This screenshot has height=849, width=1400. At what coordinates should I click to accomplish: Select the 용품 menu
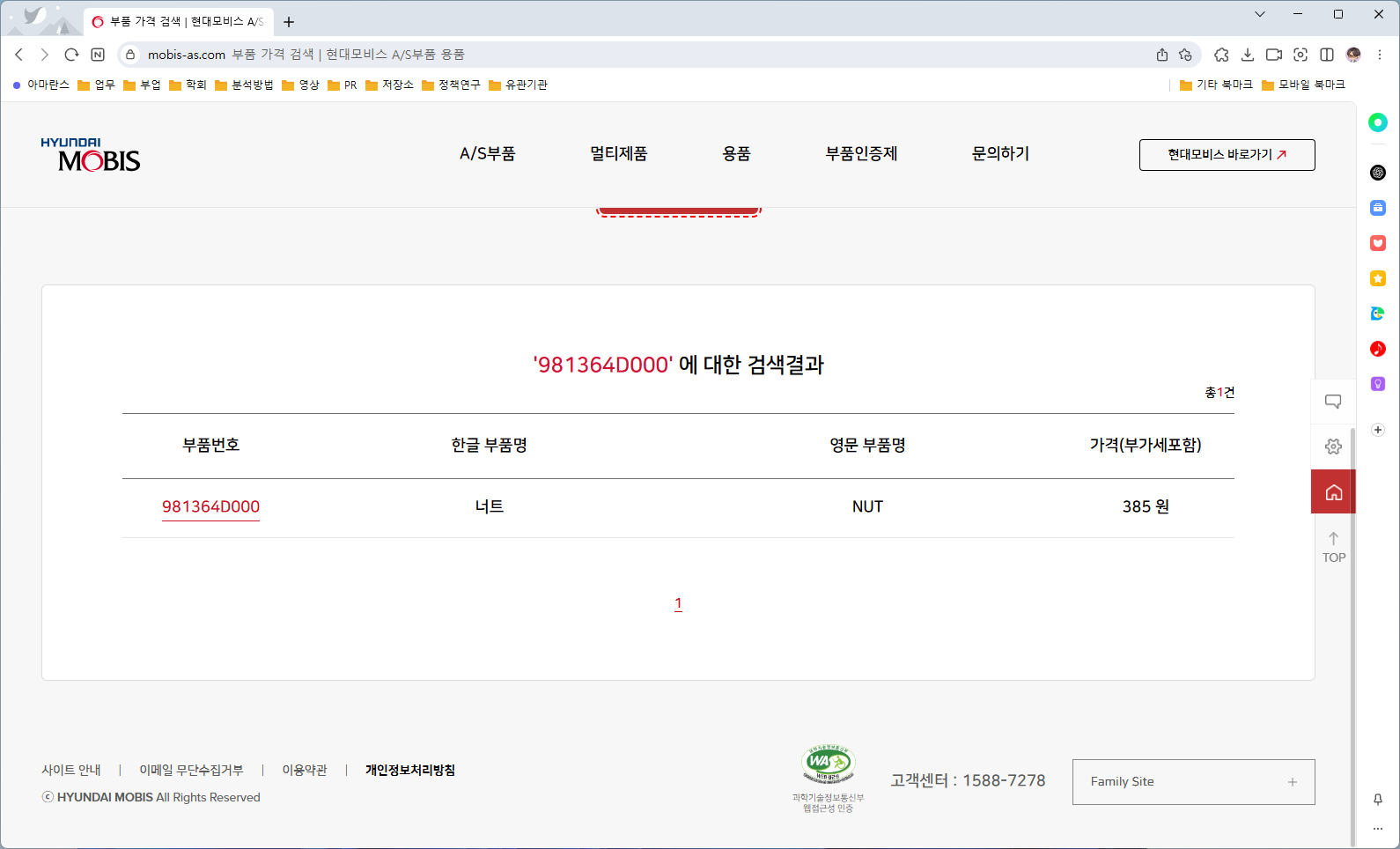point(736,154)
